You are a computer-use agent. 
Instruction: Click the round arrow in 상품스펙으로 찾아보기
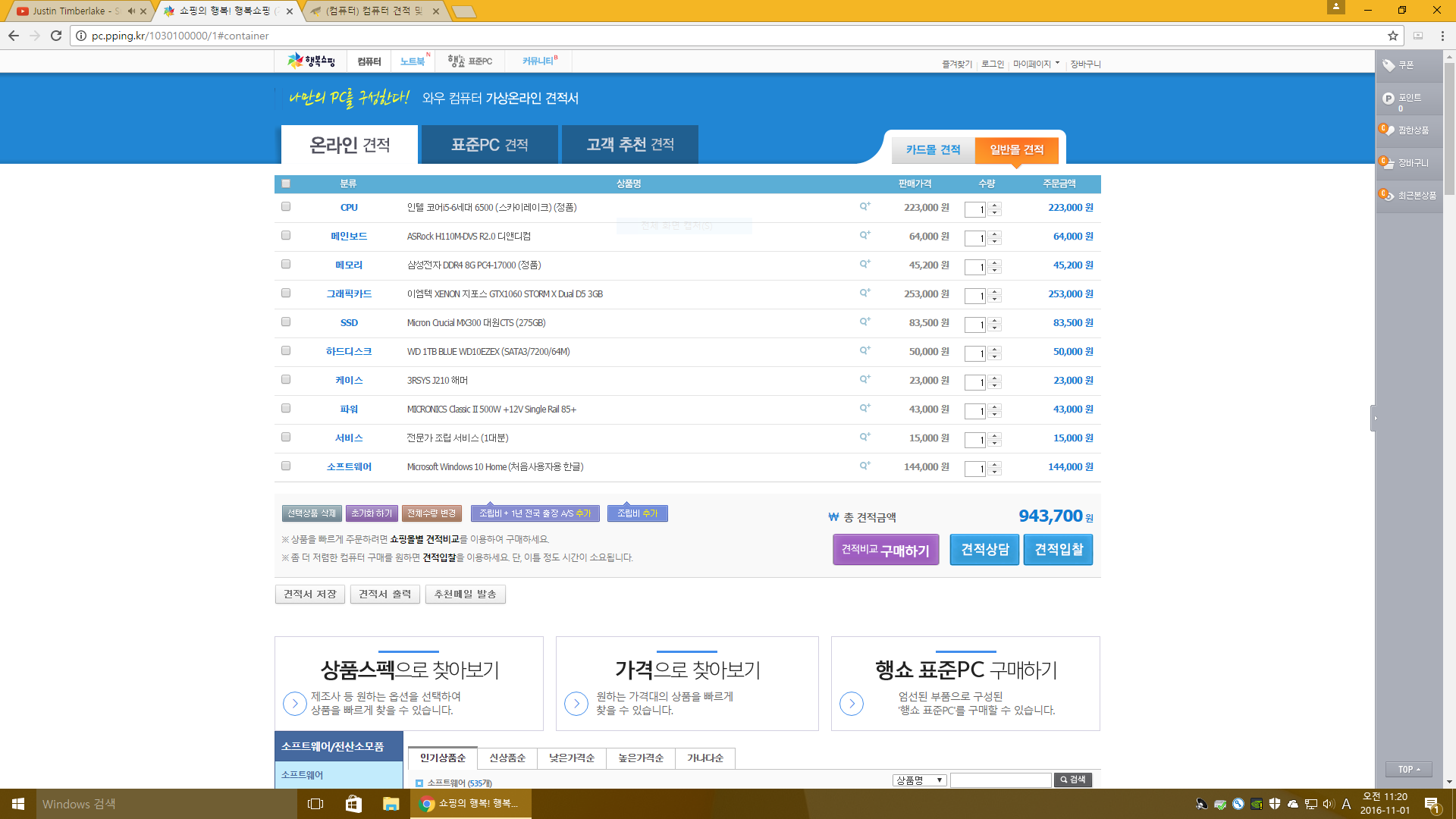[294, 704]
